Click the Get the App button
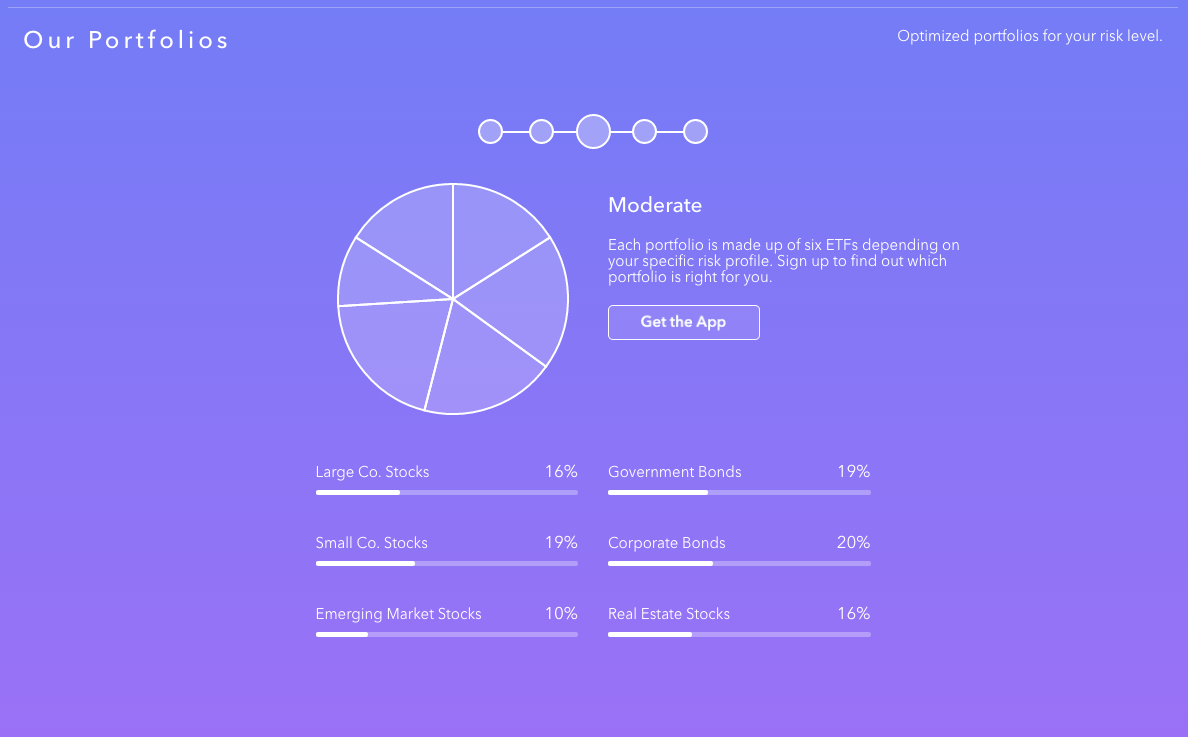 click(683, 322)
